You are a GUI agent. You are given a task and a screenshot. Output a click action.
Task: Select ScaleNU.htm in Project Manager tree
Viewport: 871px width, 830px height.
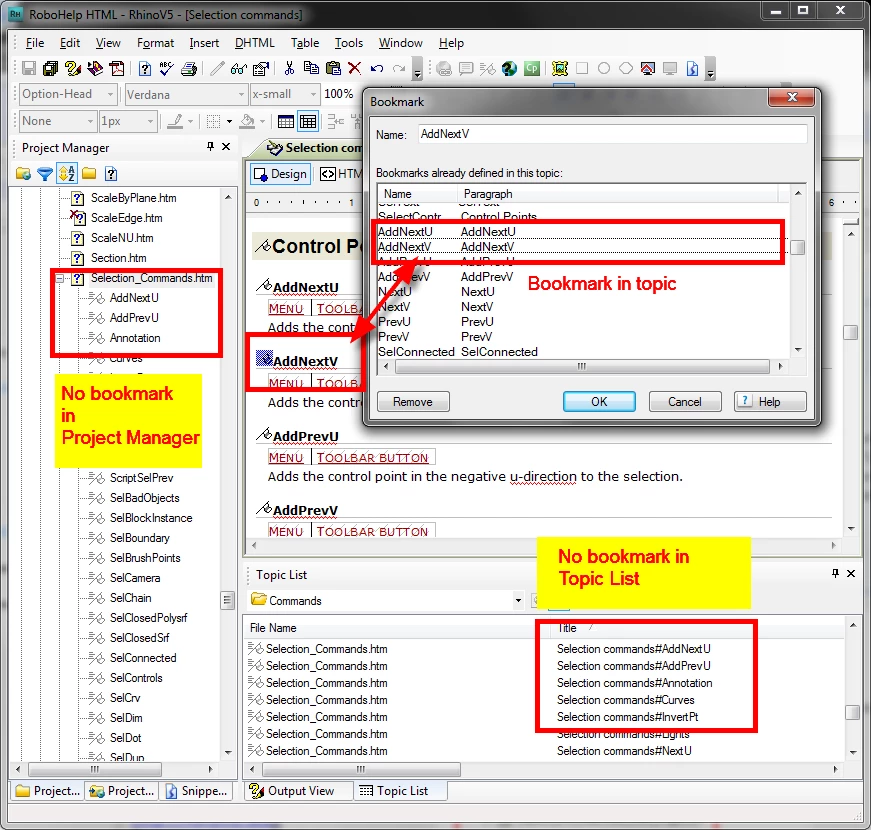(122, 238)
